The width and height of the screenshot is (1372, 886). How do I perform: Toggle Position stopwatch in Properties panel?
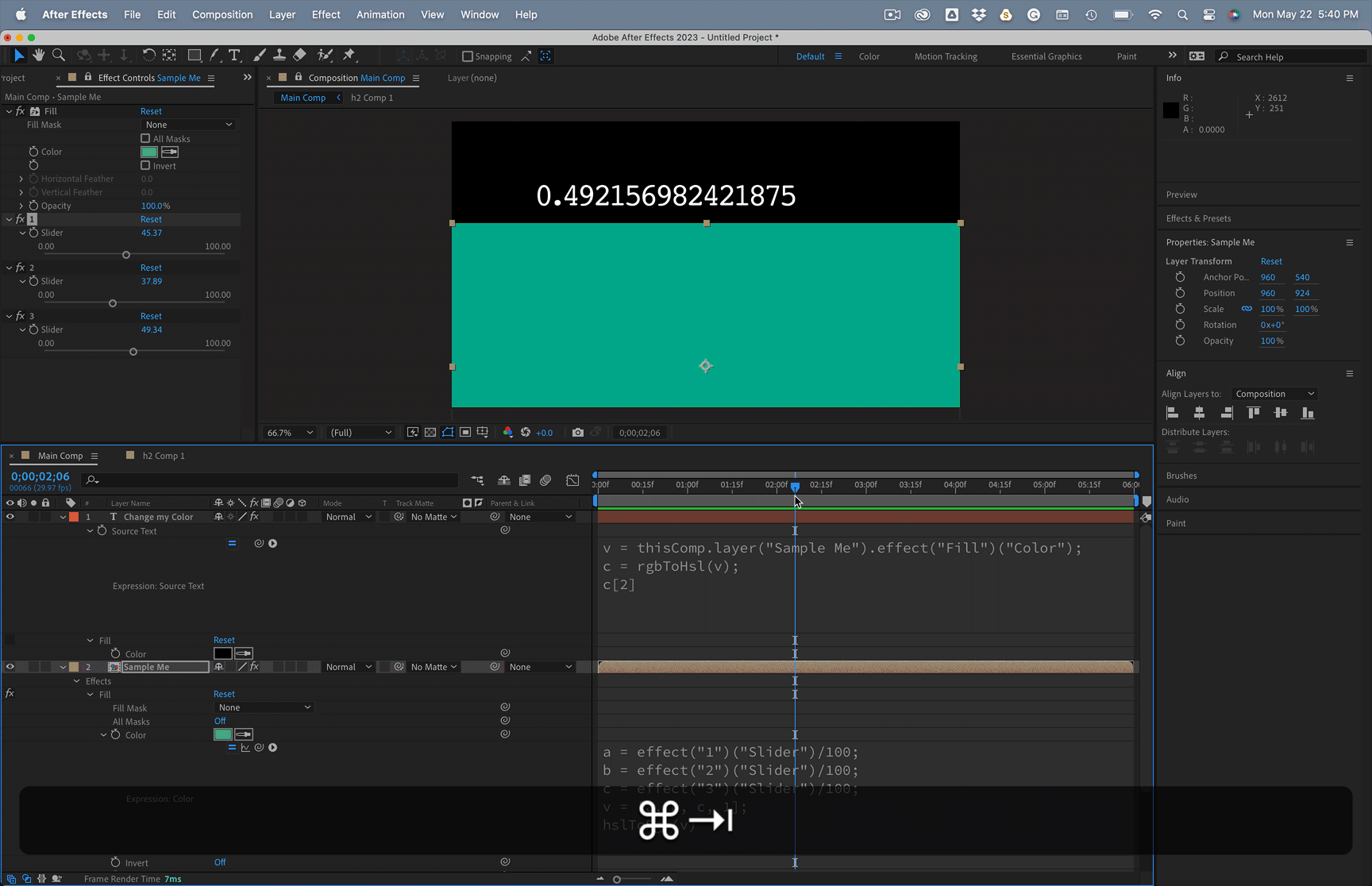click(x=1180, y=293)
